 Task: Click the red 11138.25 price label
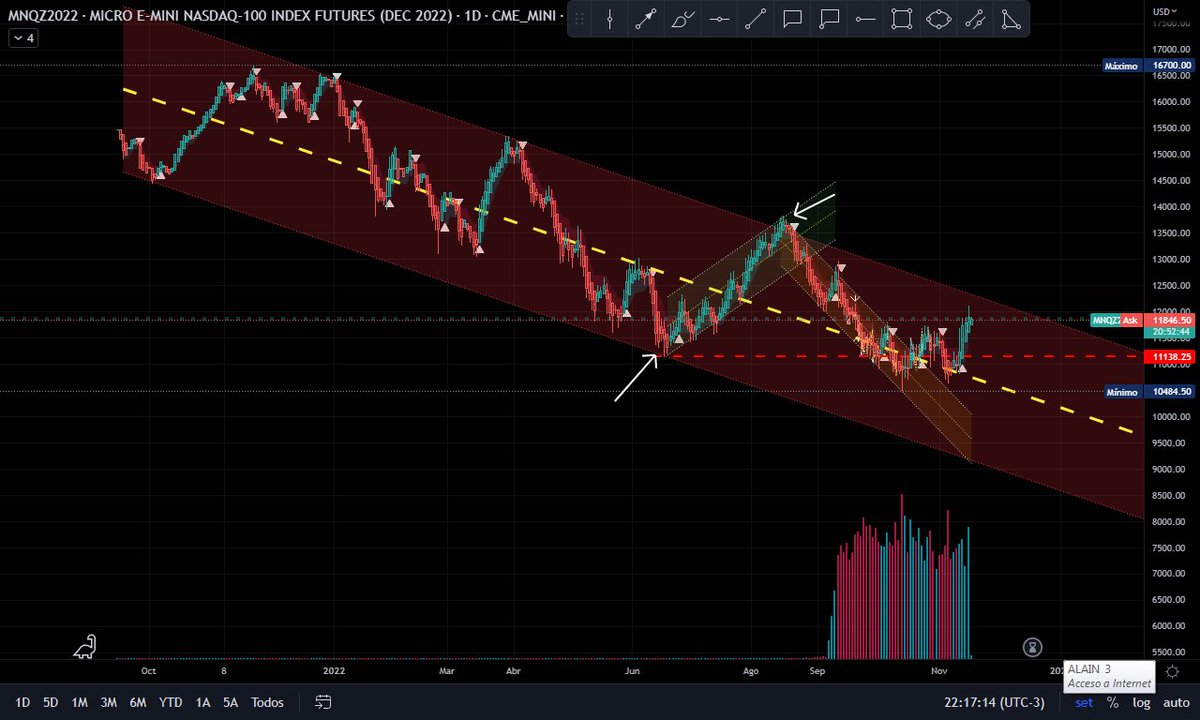(x=1171, y=356)
